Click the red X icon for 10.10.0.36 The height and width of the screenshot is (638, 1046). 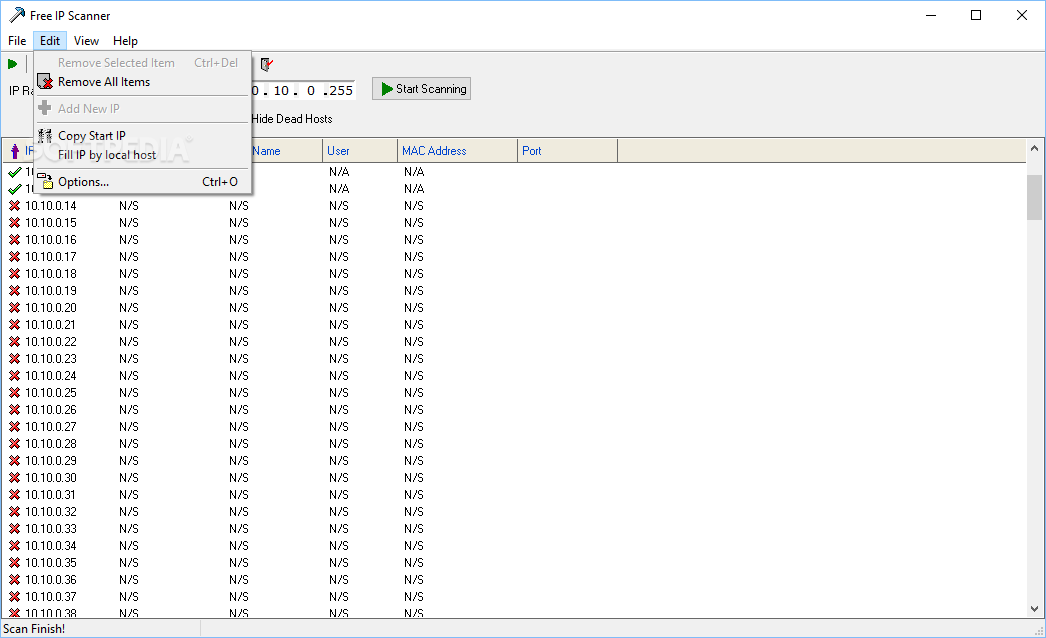(14, 580)
